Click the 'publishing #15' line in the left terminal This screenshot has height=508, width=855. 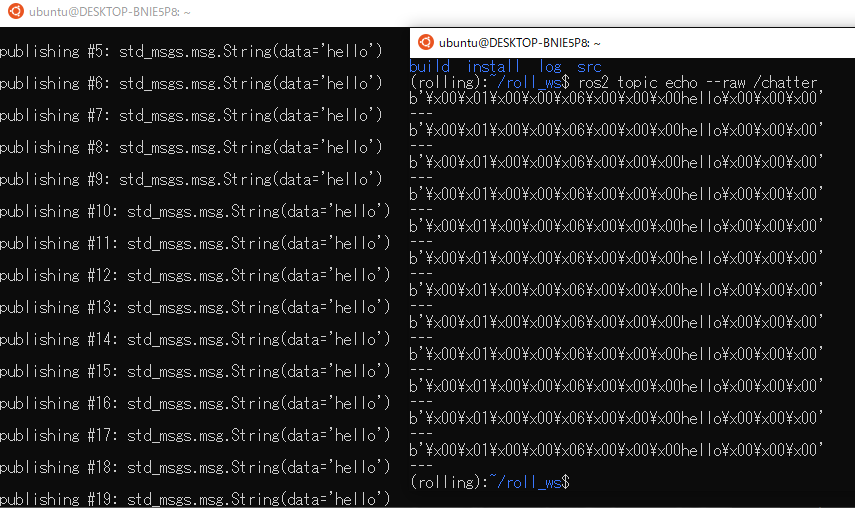click(x=195, y=372)
